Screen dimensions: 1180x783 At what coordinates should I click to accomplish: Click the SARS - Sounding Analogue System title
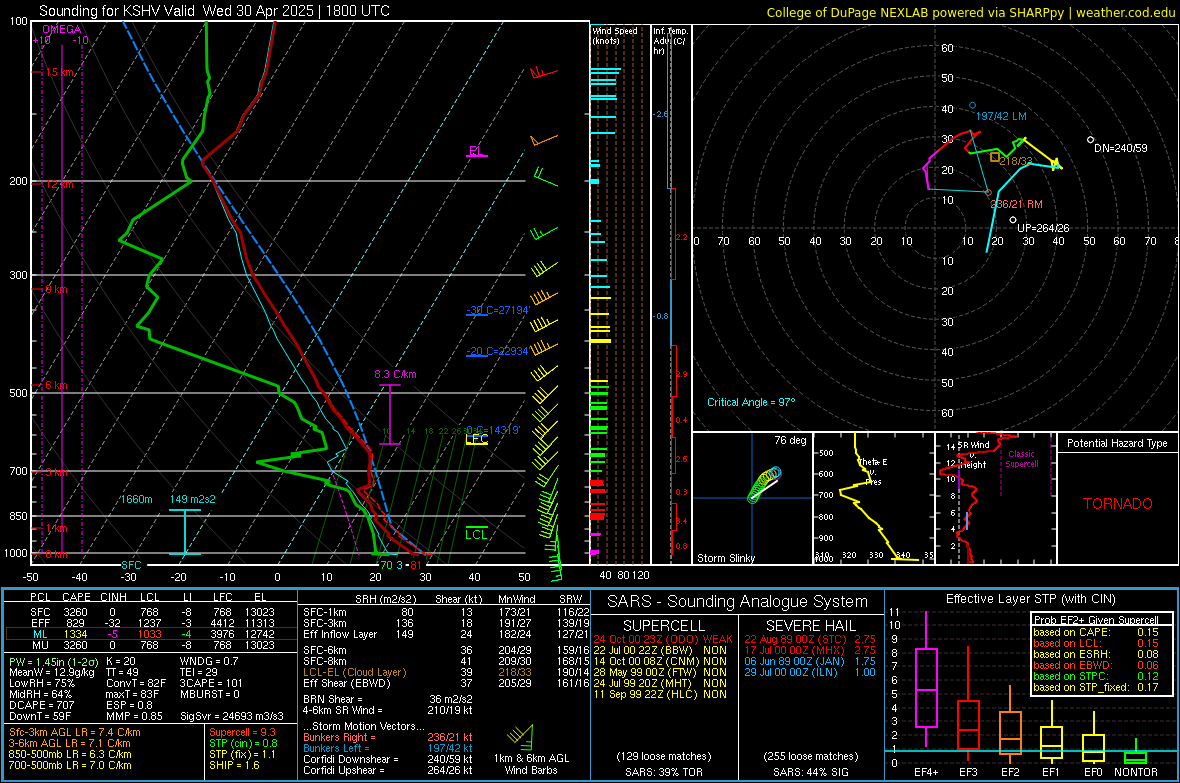(737, 602)
